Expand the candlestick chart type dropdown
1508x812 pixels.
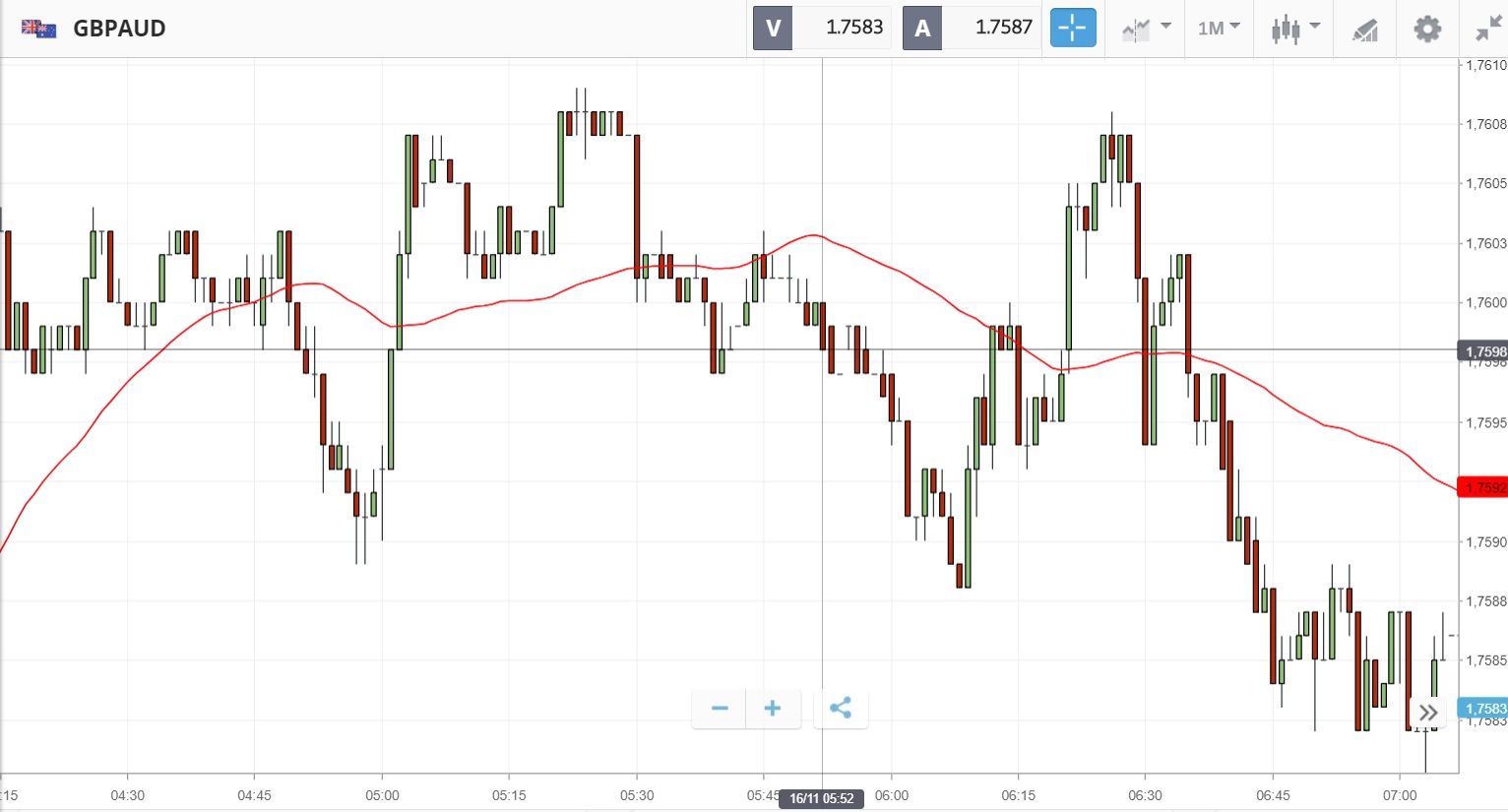(1294, 28)
